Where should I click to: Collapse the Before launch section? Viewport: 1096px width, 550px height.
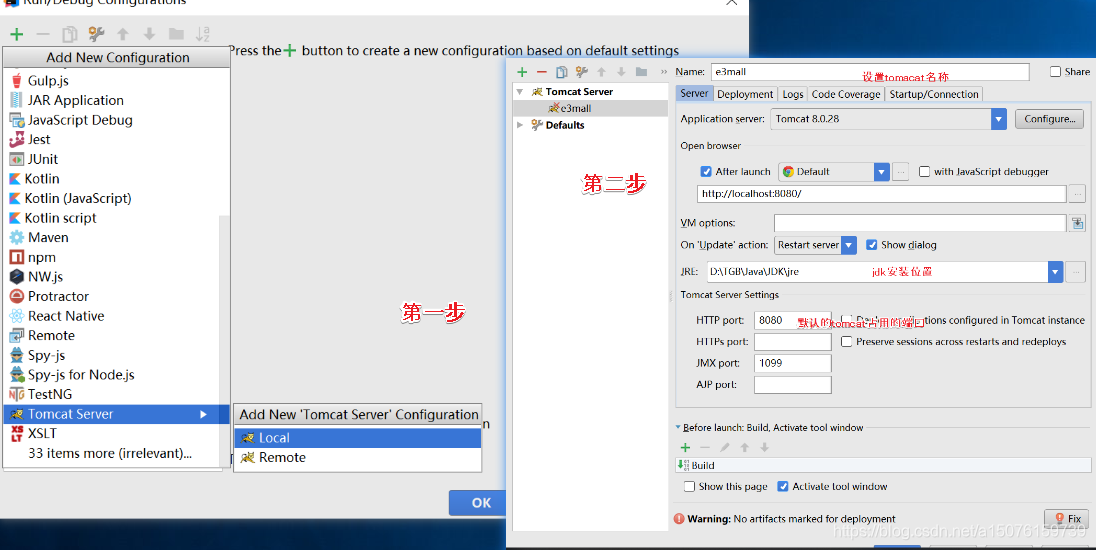tap(678, 427)
